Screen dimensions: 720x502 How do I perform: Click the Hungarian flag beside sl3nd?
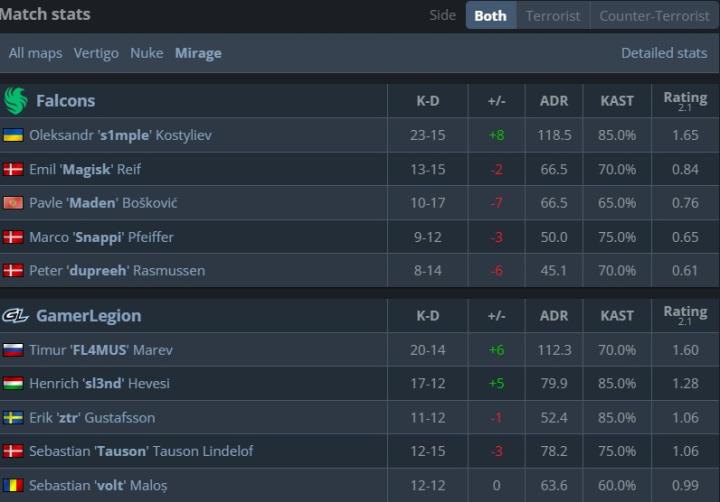pos(14,384)
